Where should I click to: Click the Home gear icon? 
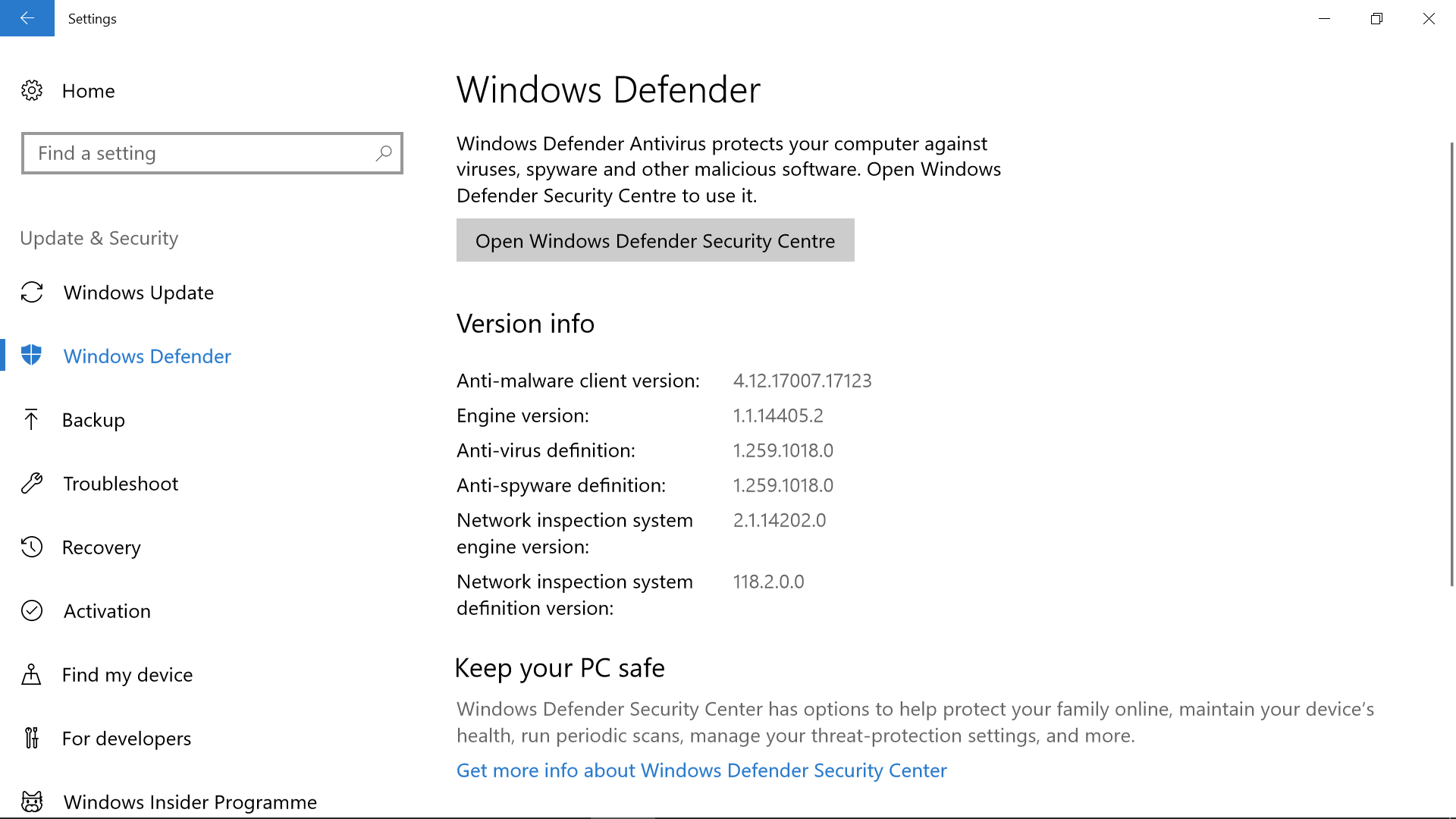(x=32, y=91)
